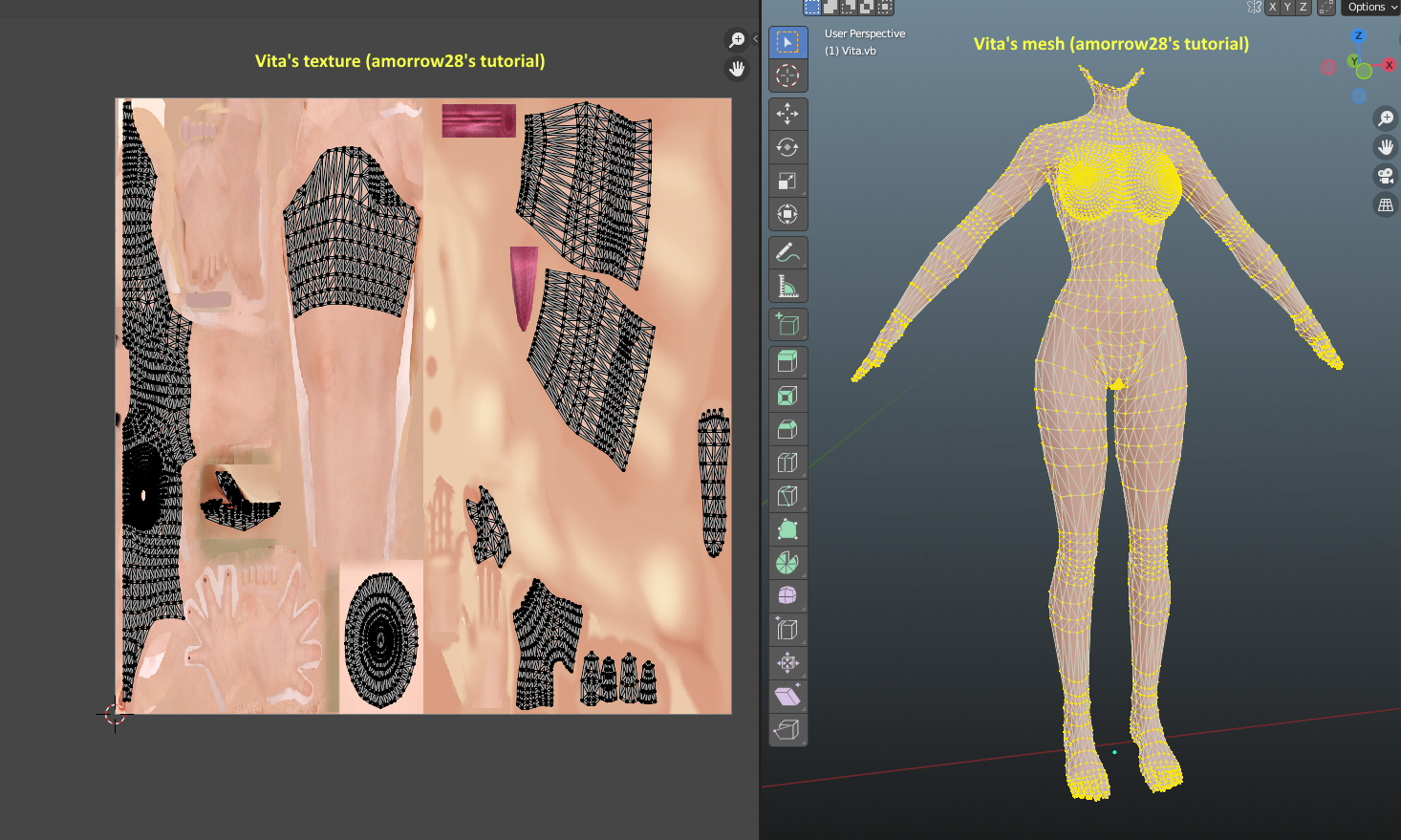Image resolution: width=1401 pixels, height=840 pixels.
Task: Choose the Move tool
Action: click(x=787, y=115)
